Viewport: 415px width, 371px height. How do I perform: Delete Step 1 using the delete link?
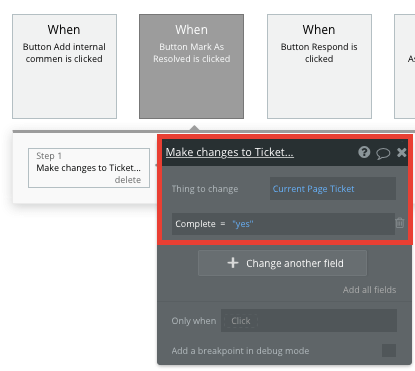(x=128, y=180)
